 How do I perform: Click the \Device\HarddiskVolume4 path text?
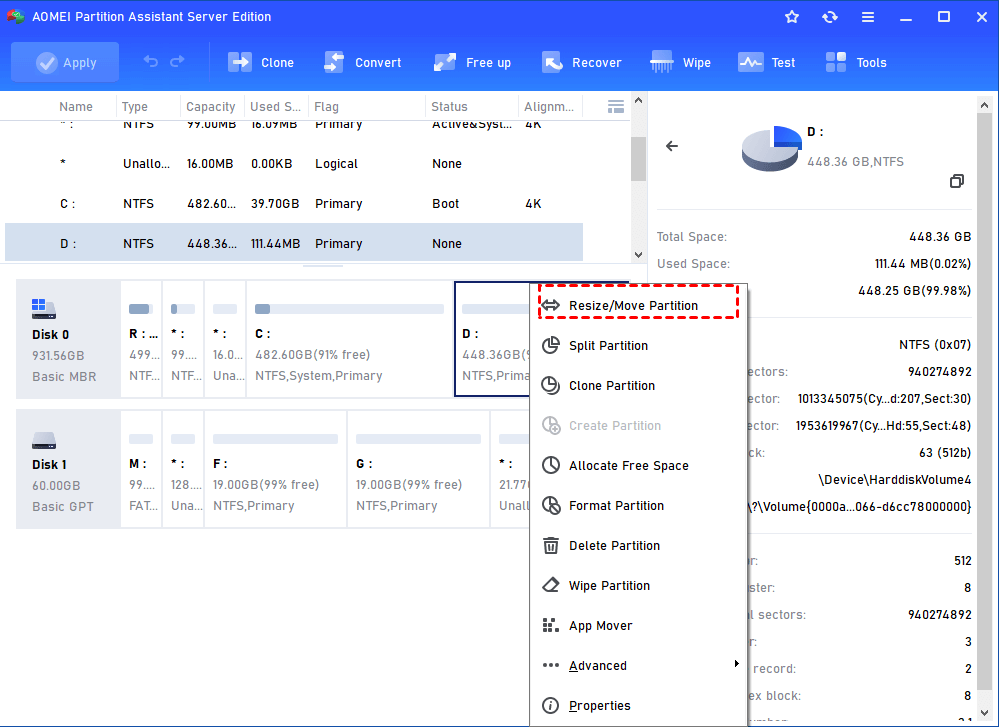(895, 480)
